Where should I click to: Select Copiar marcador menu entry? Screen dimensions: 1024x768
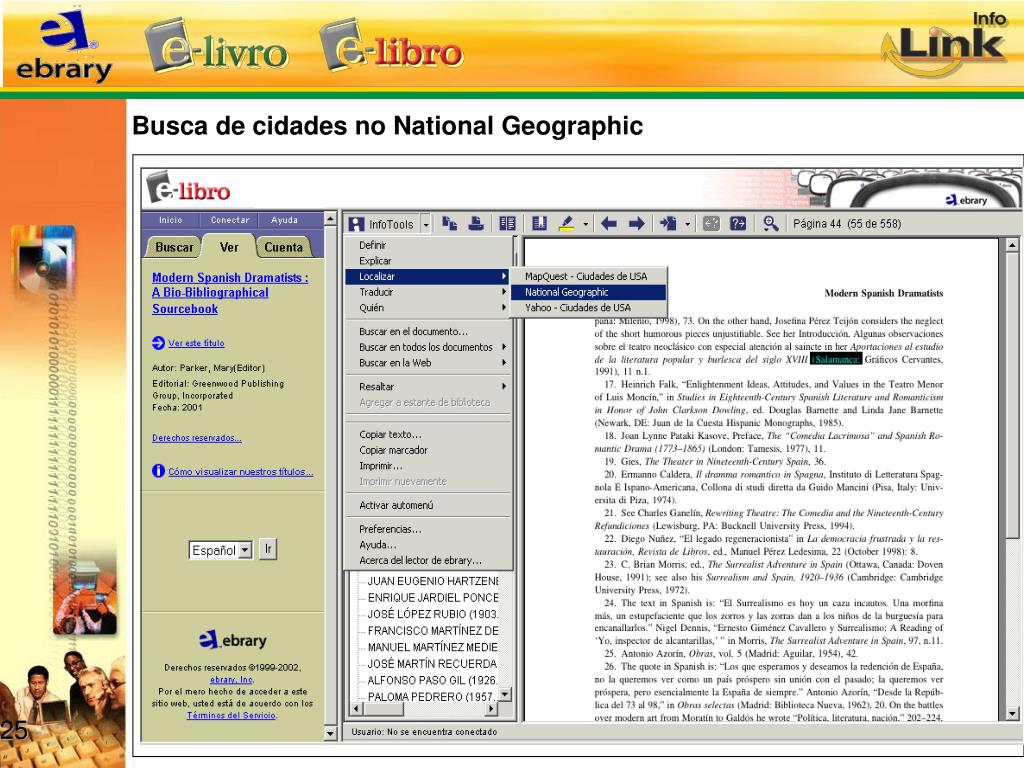(428, 450)
